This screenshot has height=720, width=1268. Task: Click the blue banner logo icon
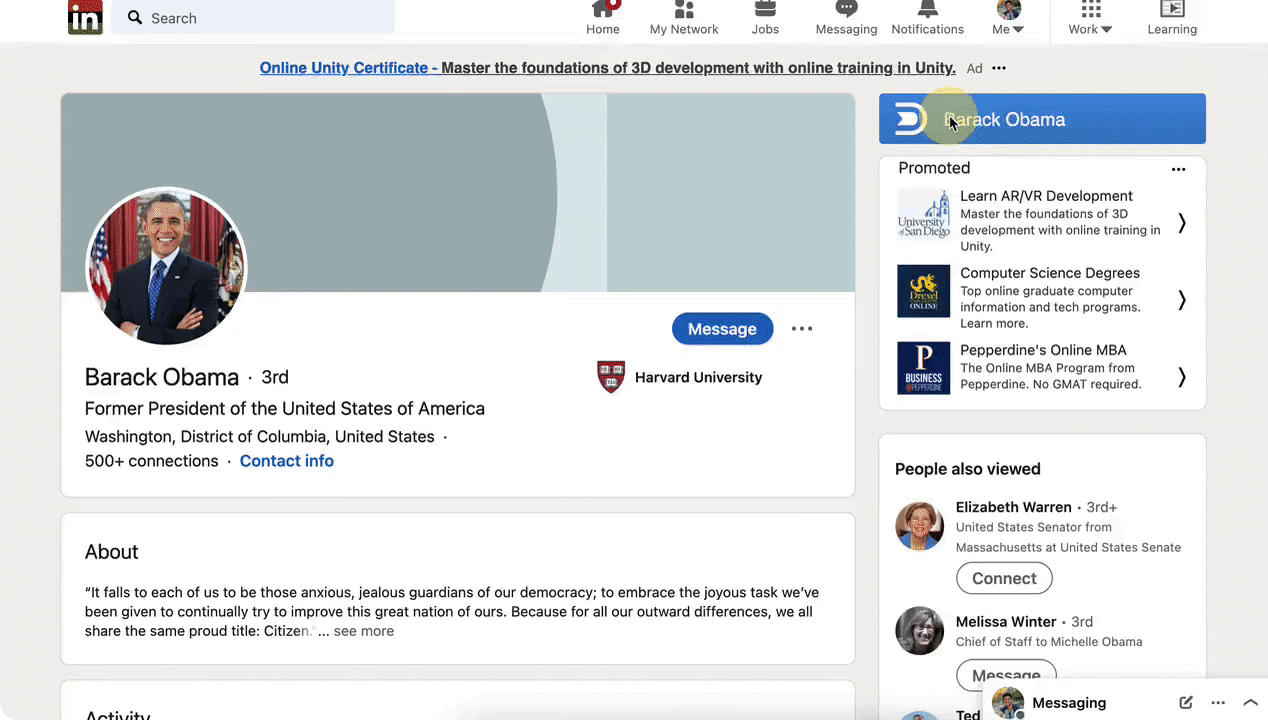[x=910, y=119]
